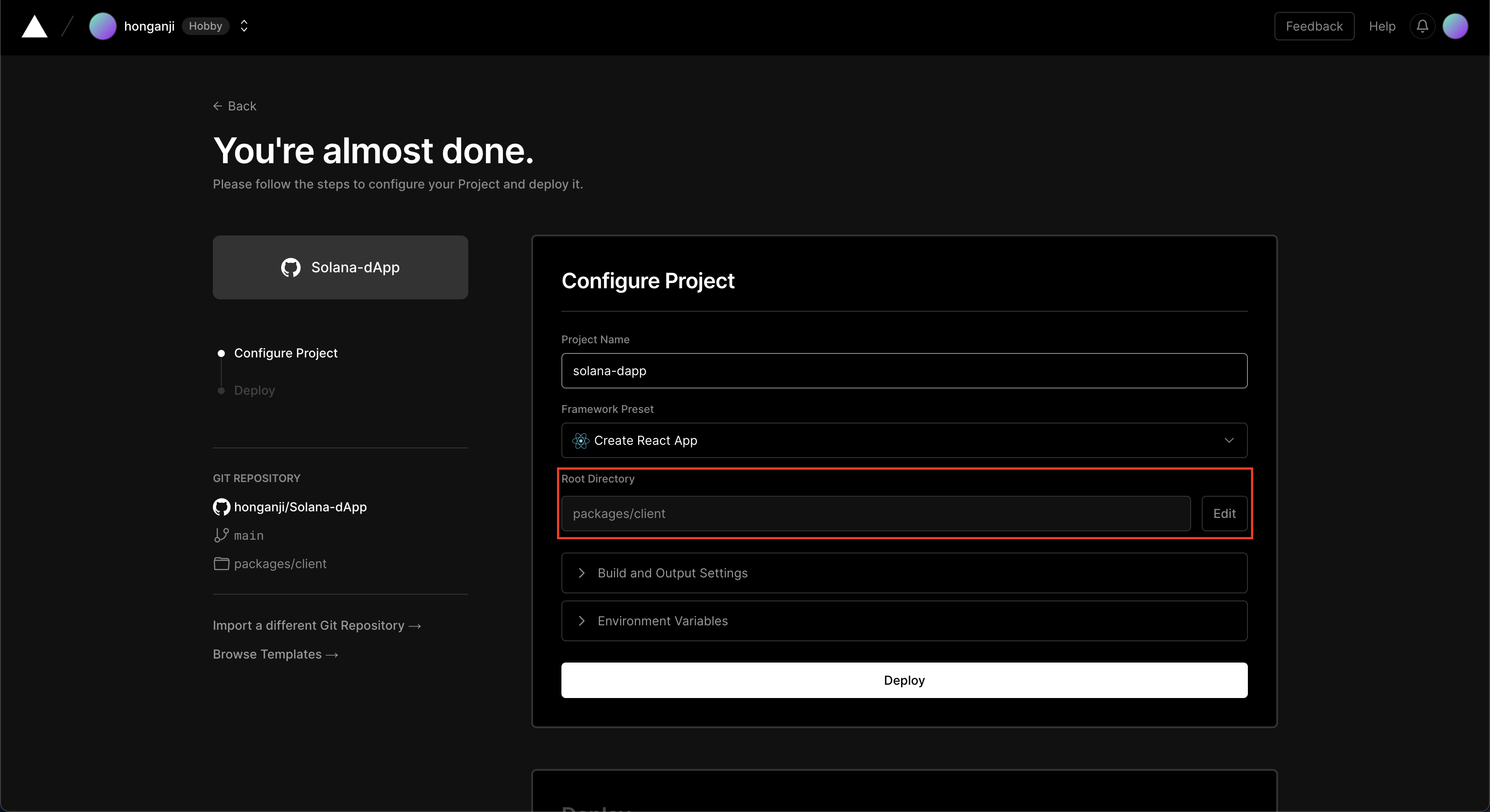
Task: Click the Vercel triangle logo
Action: 35,27
